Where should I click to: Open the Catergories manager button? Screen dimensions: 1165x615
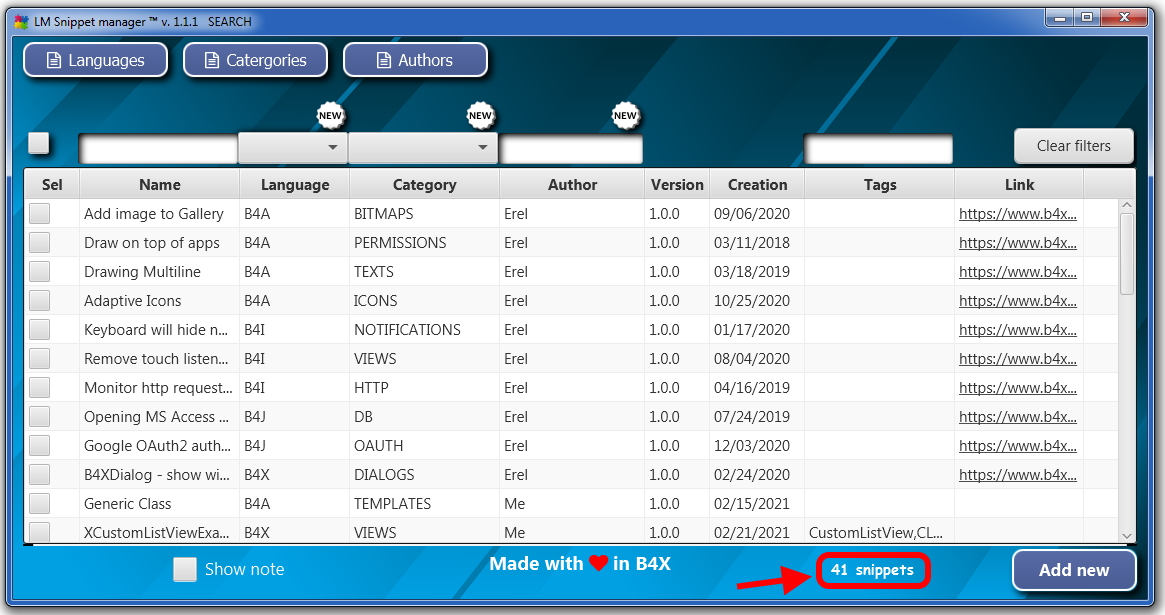256,60
